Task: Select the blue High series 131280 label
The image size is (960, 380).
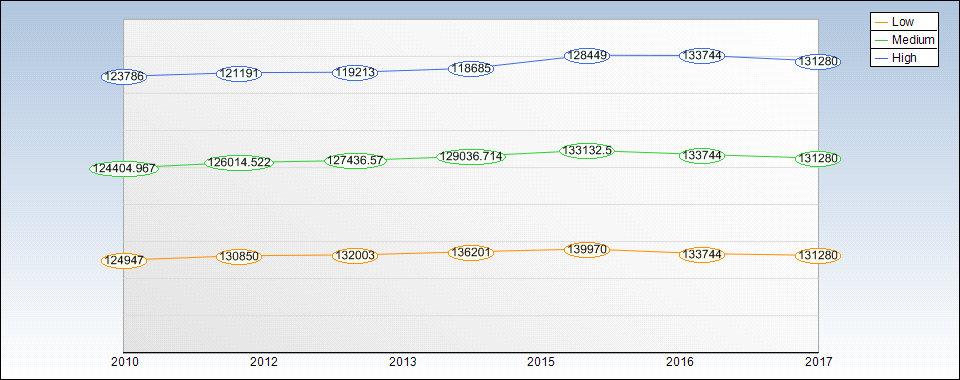Action: coord(818,62)
